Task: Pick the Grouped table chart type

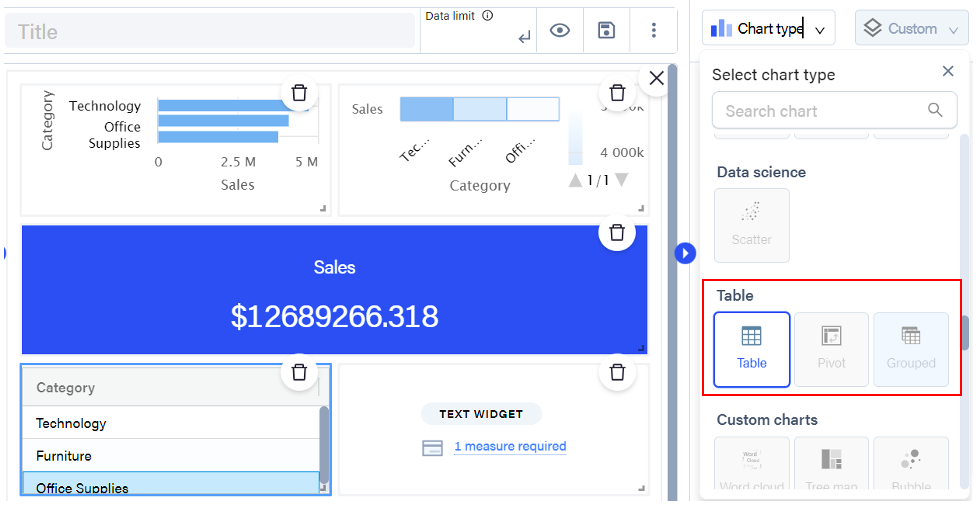Action: (910, 349)
